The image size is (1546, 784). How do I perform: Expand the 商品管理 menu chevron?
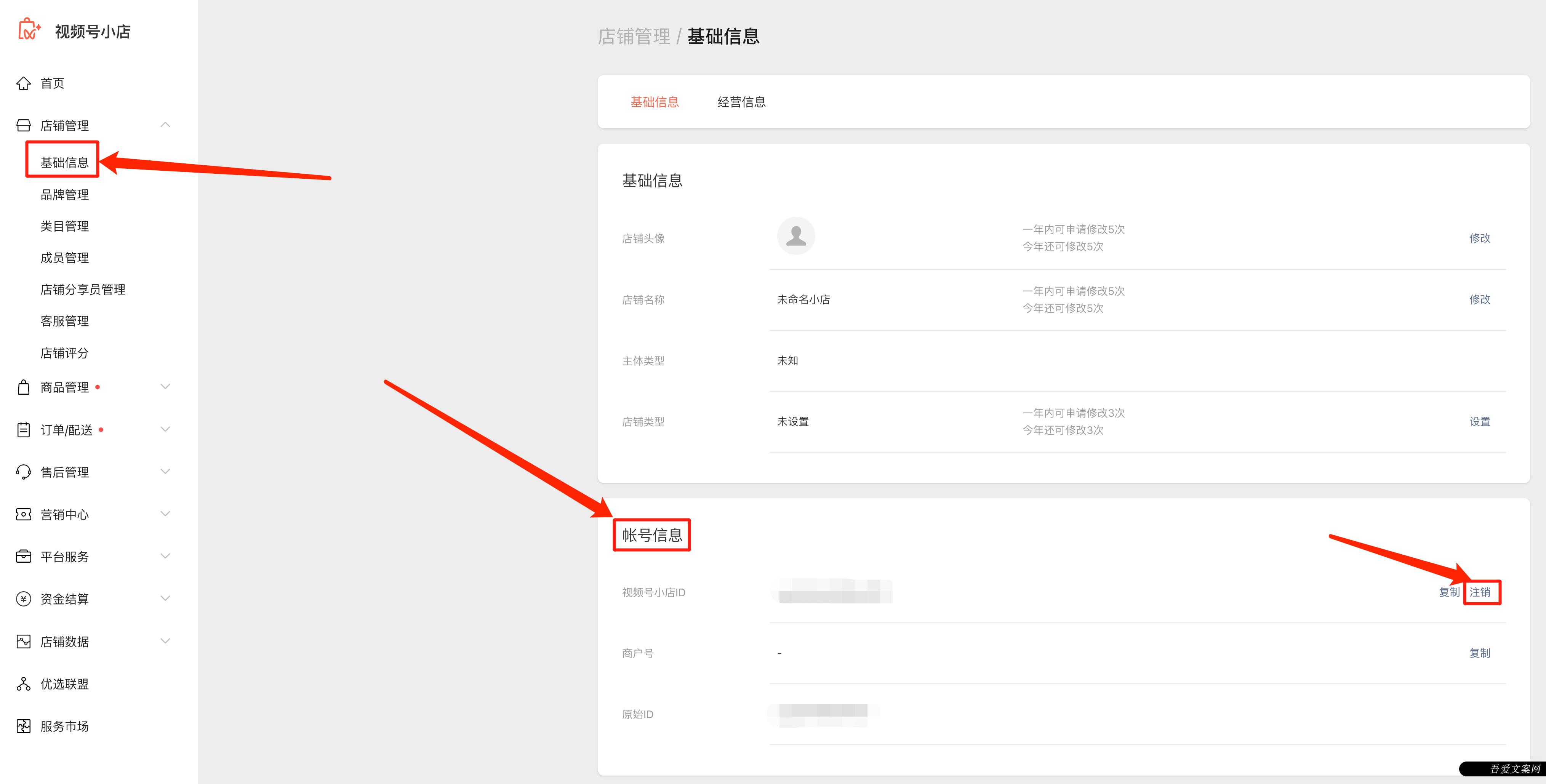pyautogui.click(x=165, y=387)
